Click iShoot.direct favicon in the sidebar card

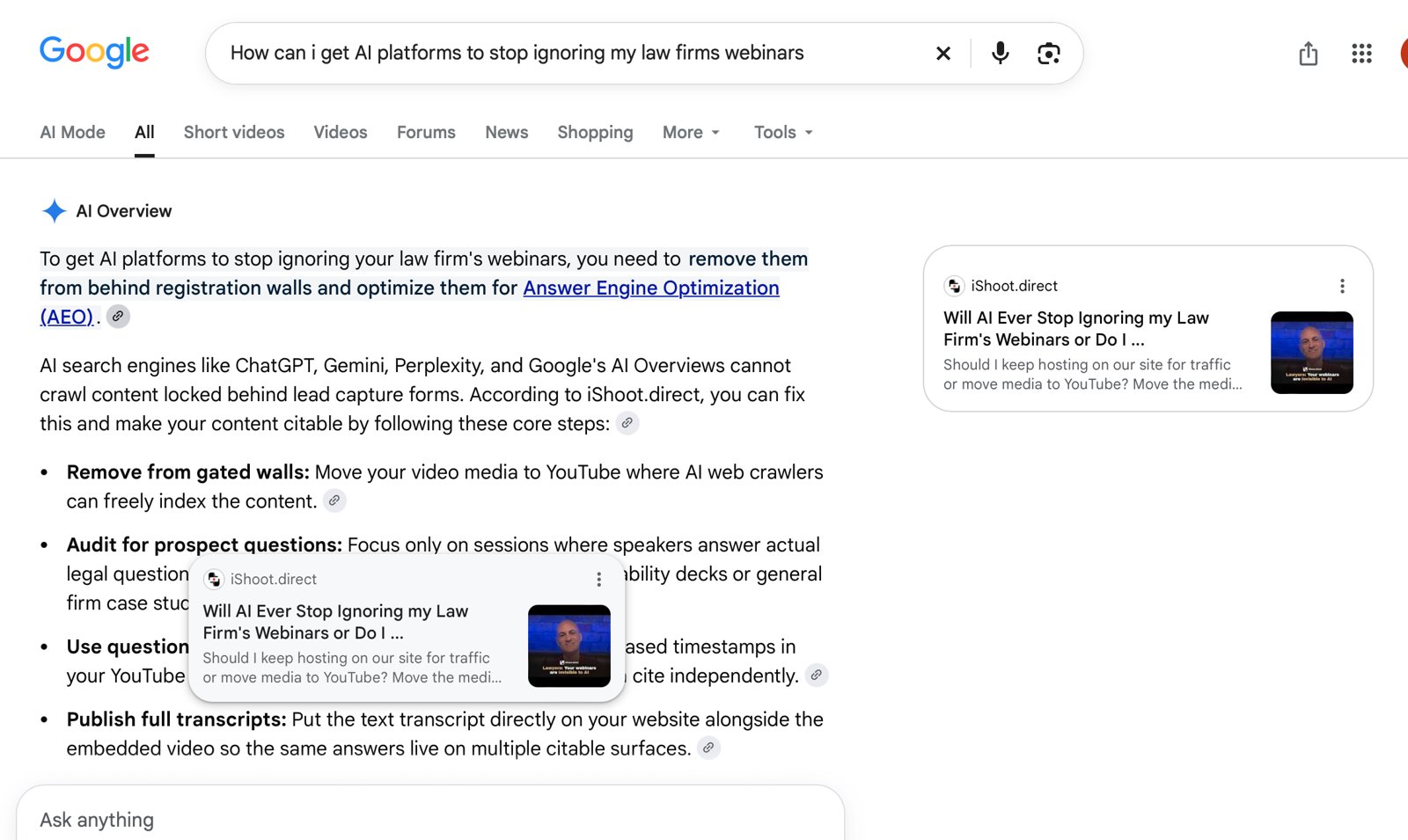tap(954, 286)
